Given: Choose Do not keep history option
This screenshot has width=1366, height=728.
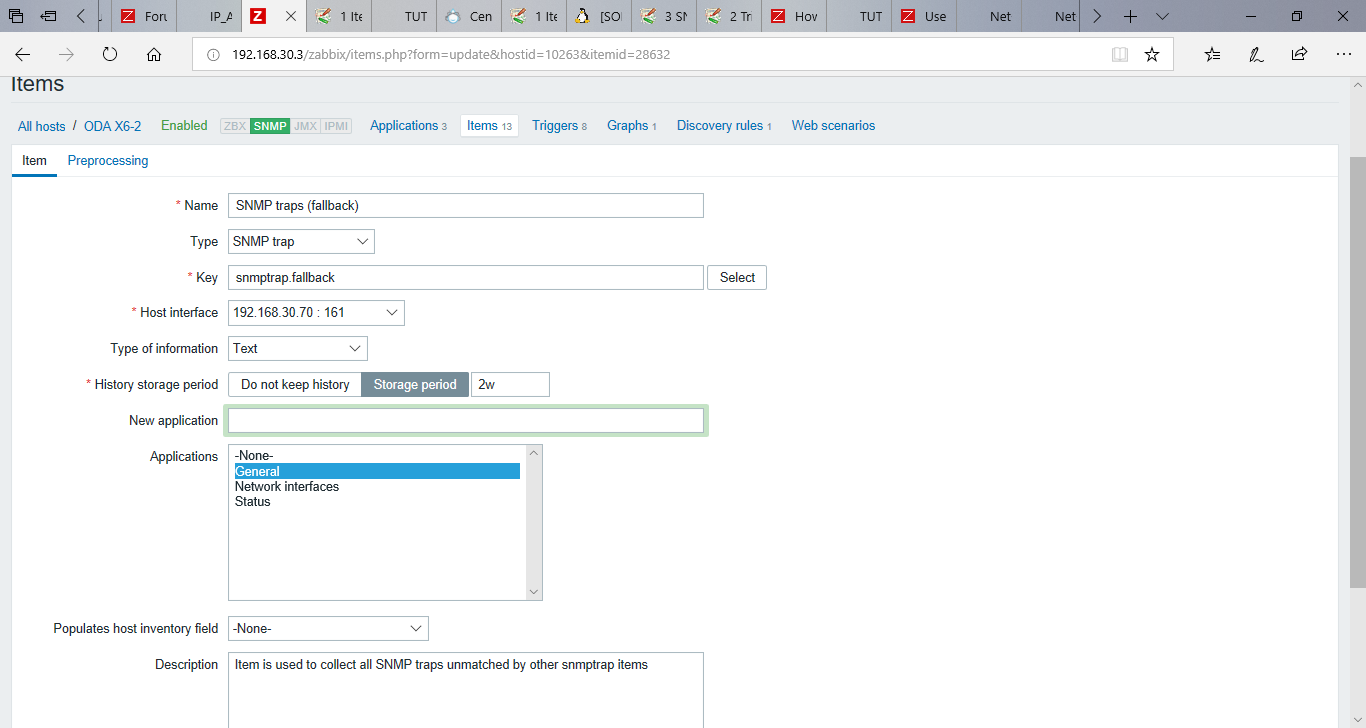Looking at the screenshot, I should (x=295, y=385).
